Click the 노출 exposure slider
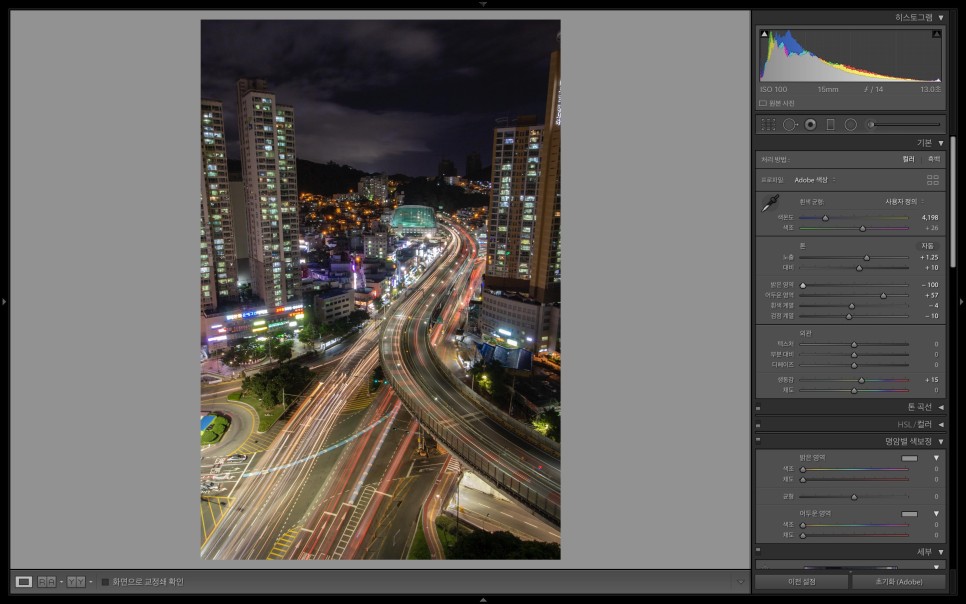This screenshot has width=966, height=604. (x=854, y=258)
